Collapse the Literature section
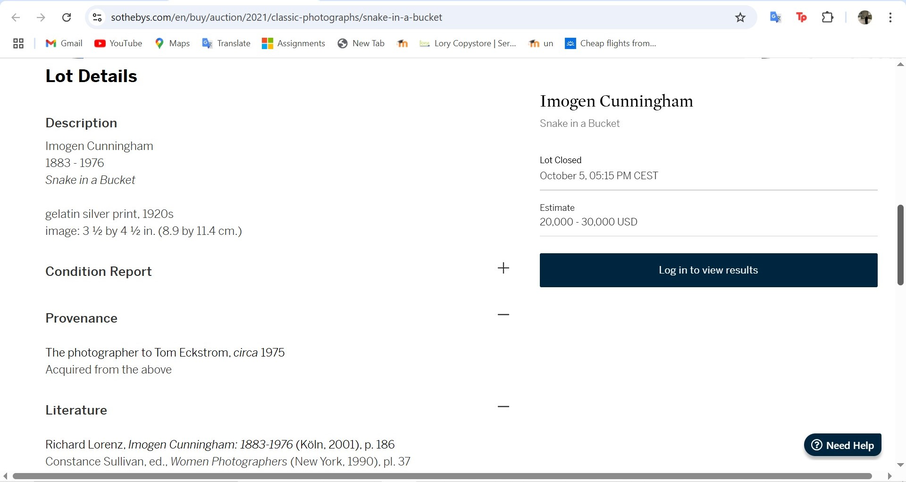906x482 pixels. [x=503, y=406]
